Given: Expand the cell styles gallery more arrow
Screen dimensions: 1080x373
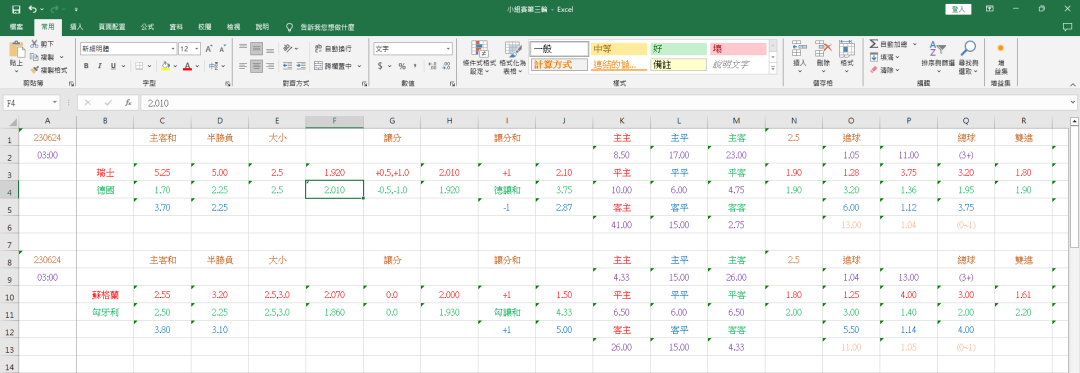Looking at the screenshot, I should (773, 69).
